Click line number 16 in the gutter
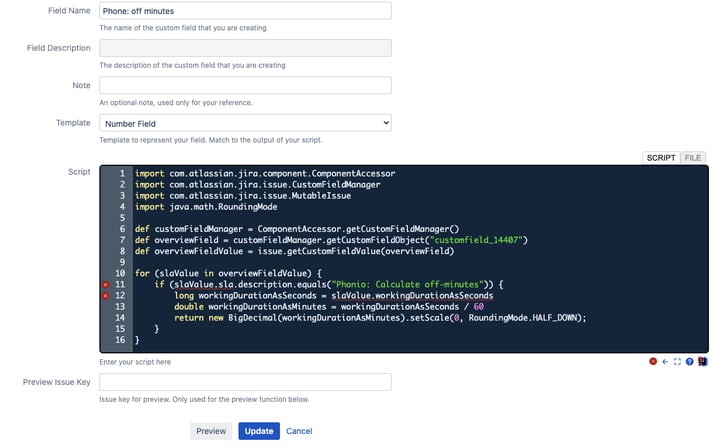The image size is (716, 448). pos(120,340)
